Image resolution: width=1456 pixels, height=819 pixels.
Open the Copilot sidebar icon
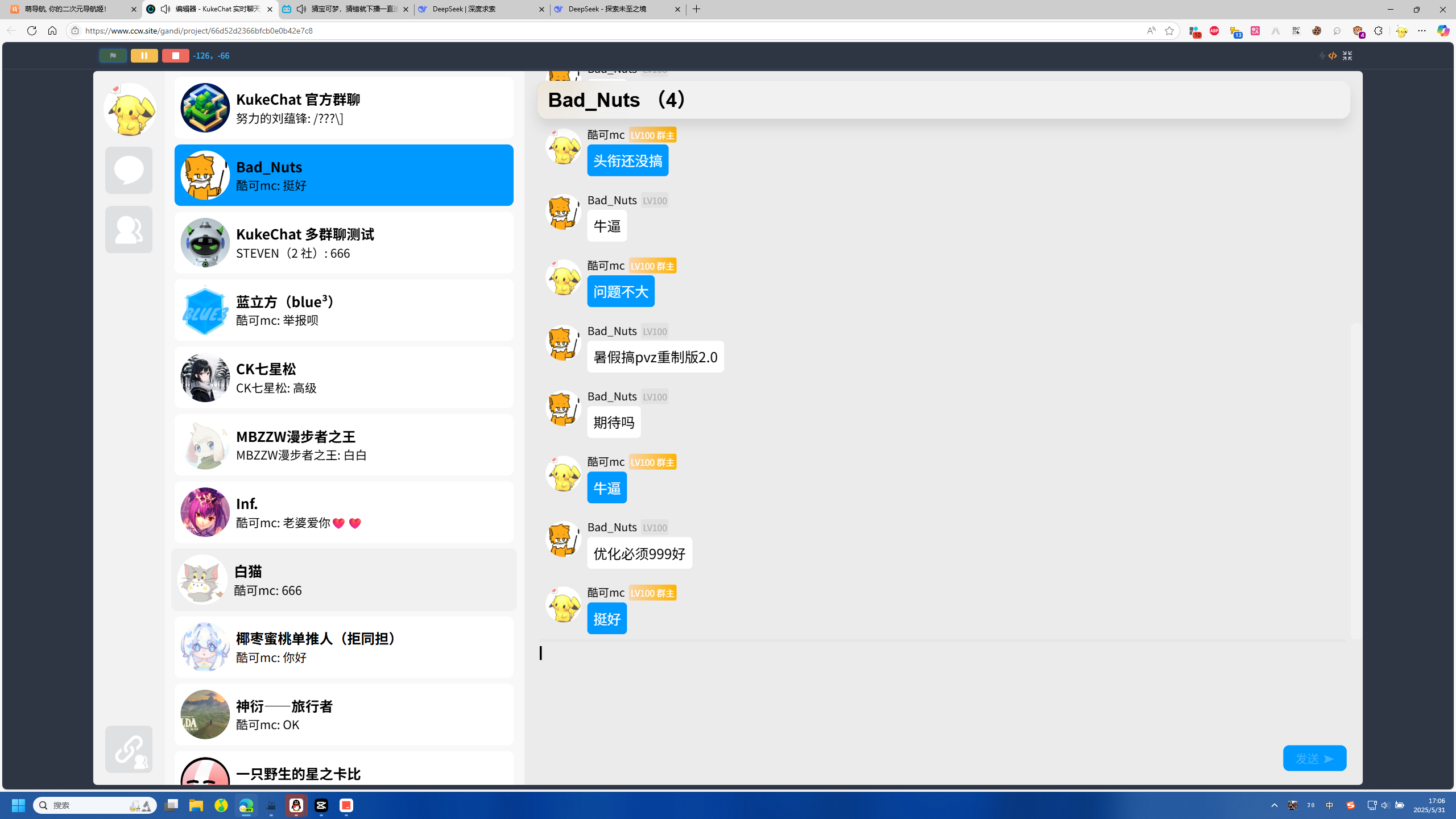pyautogui.click(x=1443, y=31)
